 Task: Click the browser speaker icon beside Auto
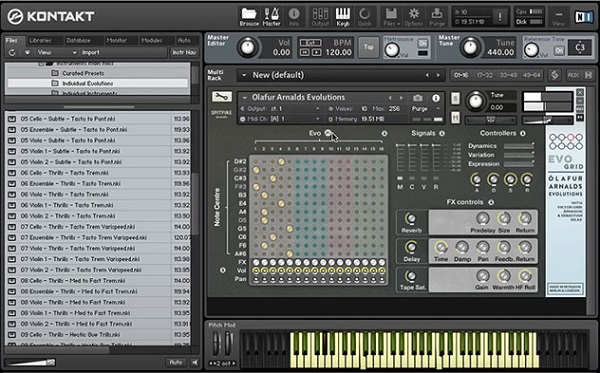click(195, 362)
